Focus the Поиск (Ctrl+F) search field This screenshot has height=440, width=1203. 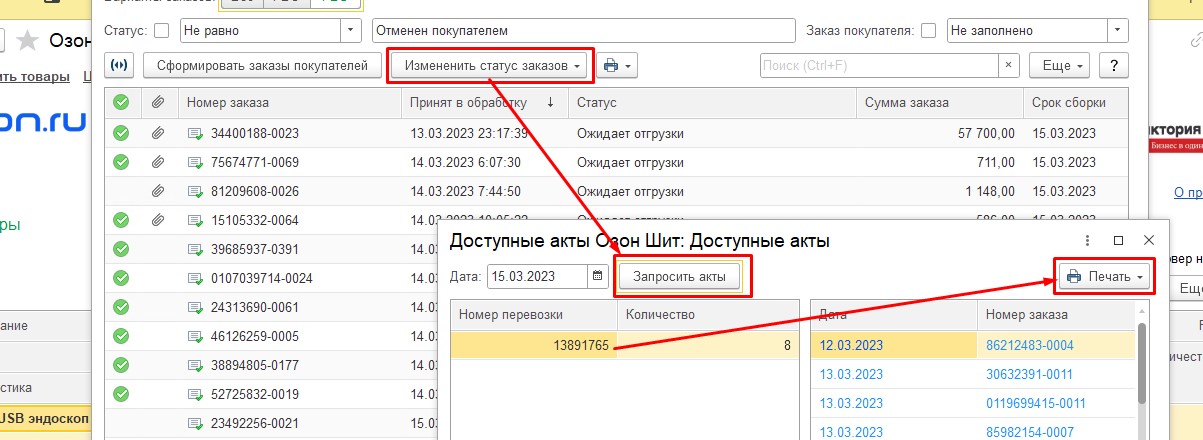pos(879,66)
